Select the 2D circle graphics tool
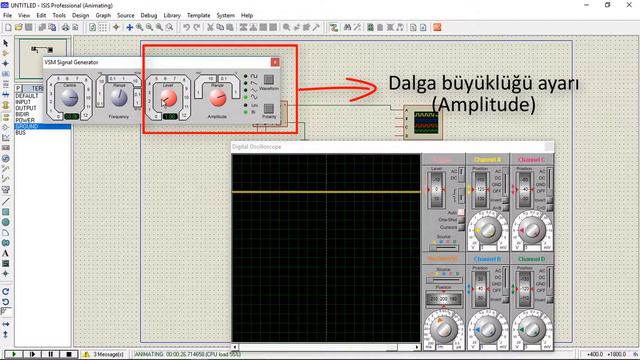Screen dimensions: 640x360 point(5,222)
